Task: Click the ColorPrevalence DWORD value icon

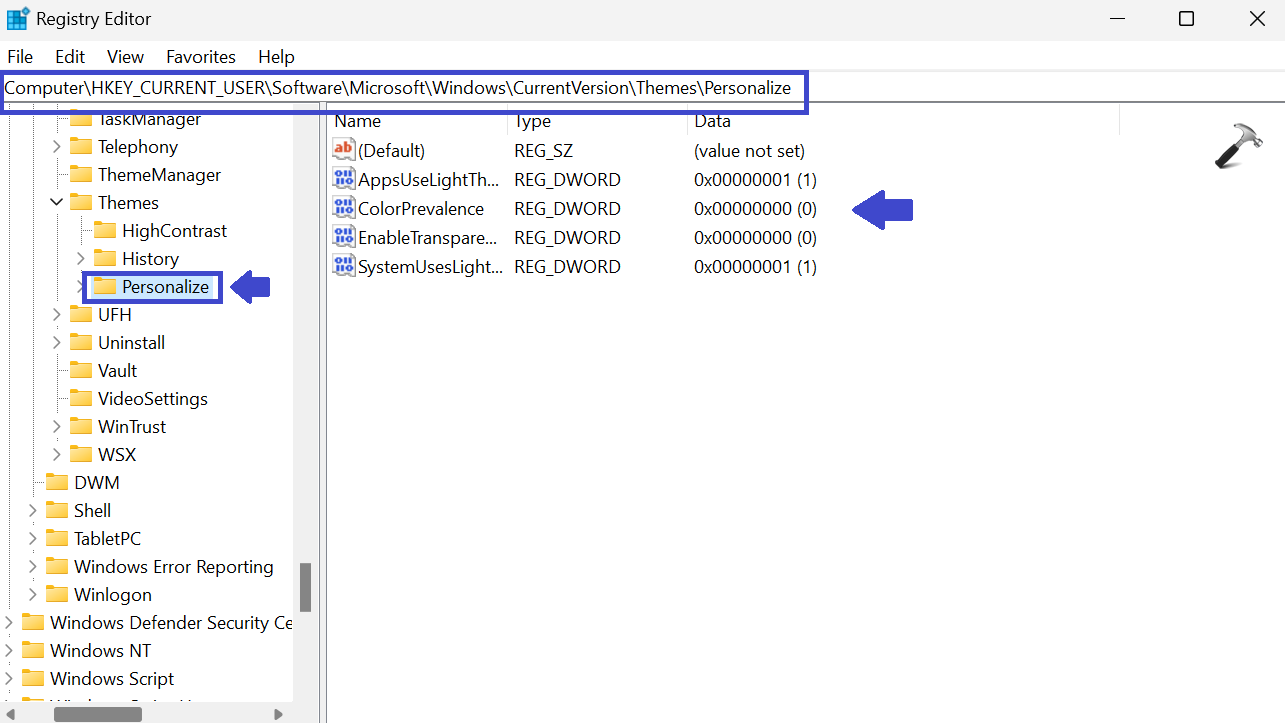Action: click(x=344, y=208)
